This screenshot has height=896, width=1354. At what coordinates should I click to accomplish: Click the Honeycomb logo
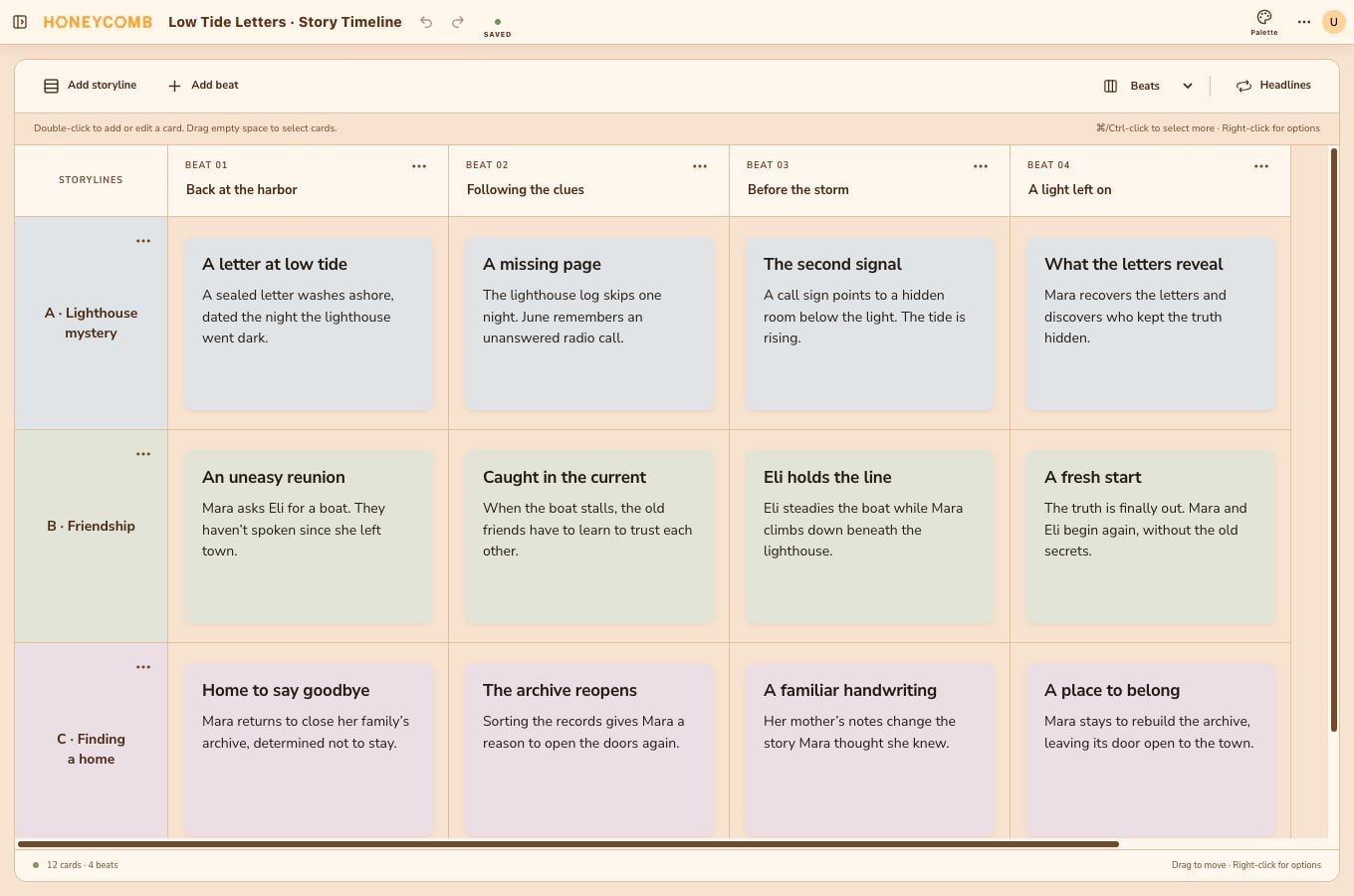98,22
